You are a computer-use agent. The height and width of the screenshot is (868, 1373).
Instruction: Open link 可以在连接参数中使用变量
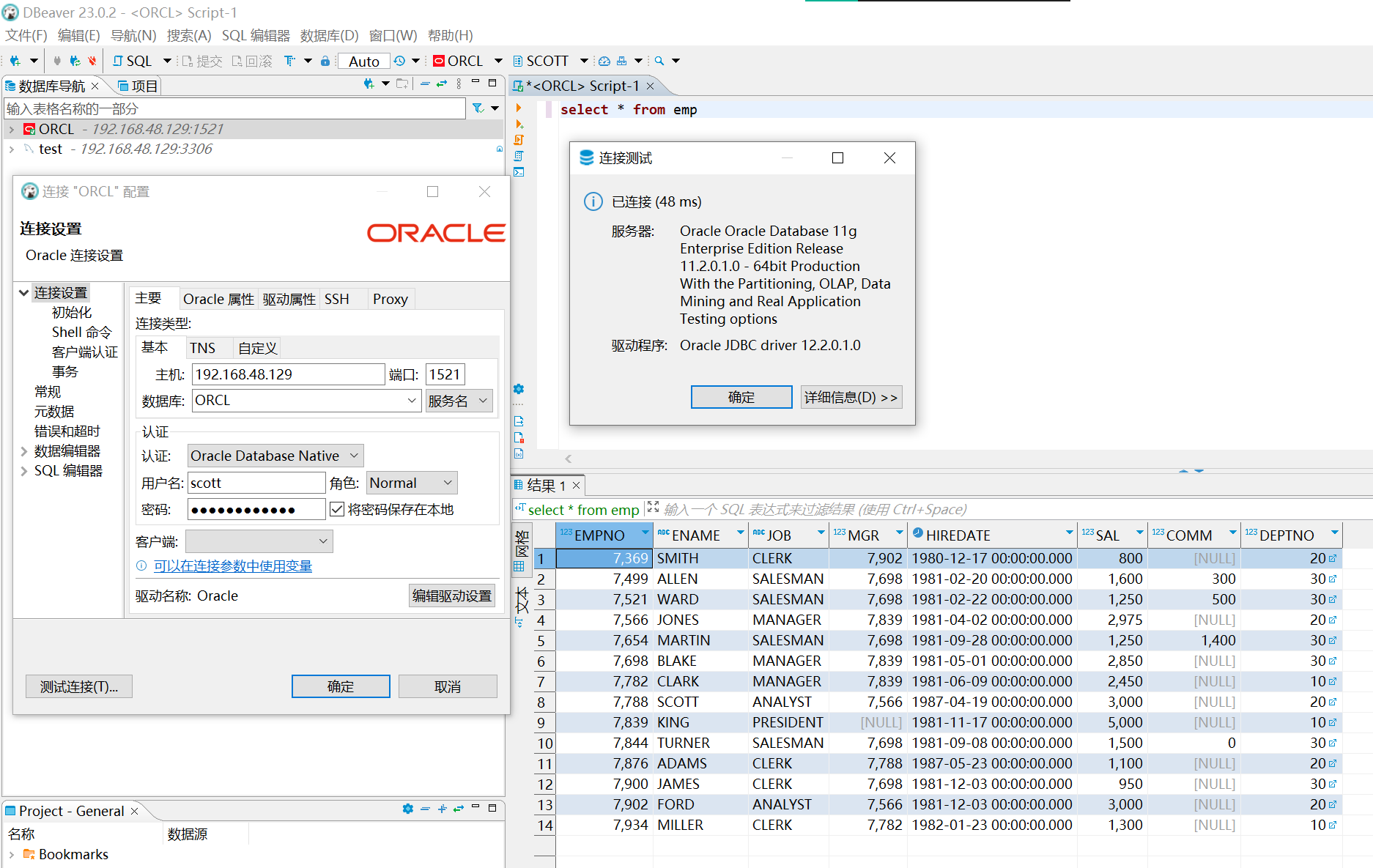pyautogui.click(x=233, y=565)
